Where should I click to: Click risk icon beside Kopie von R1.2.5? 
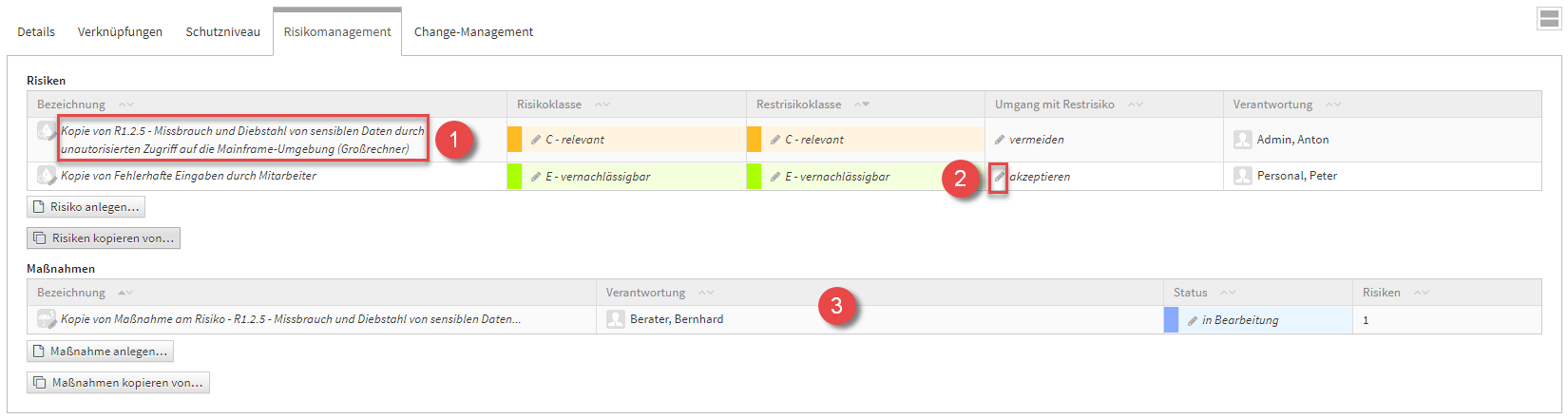pos(46,131)
